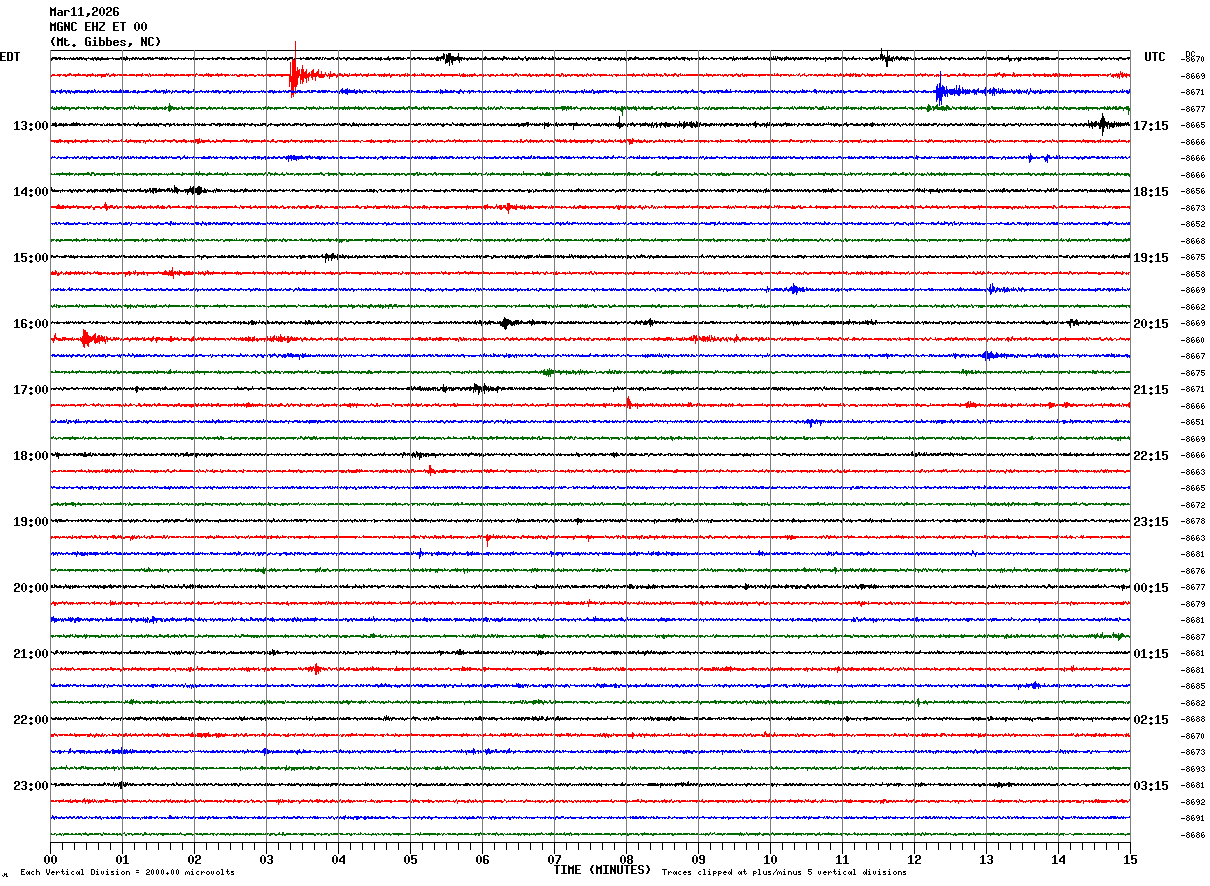This screenshot has width=1210, height=886.
Task: Click the 20:15 UTC time label
Action: (1151, 324)
